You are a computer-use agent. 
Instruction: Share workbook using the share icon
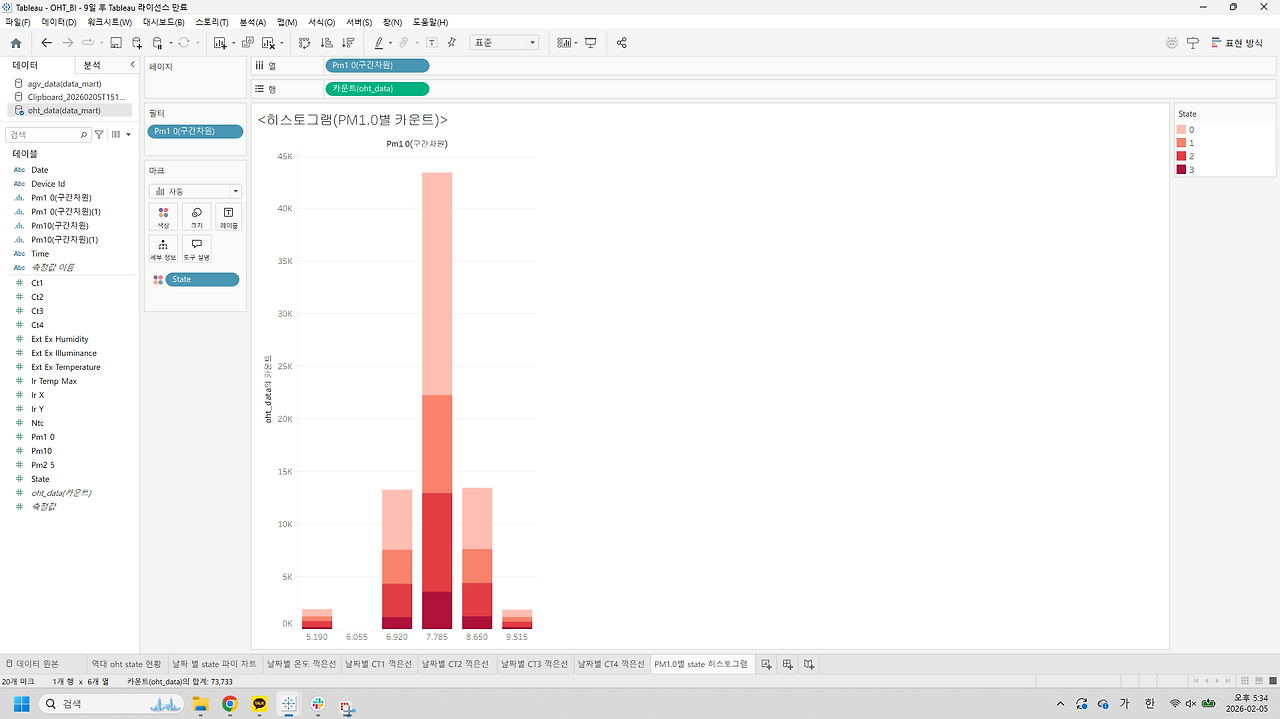[622, 43]
